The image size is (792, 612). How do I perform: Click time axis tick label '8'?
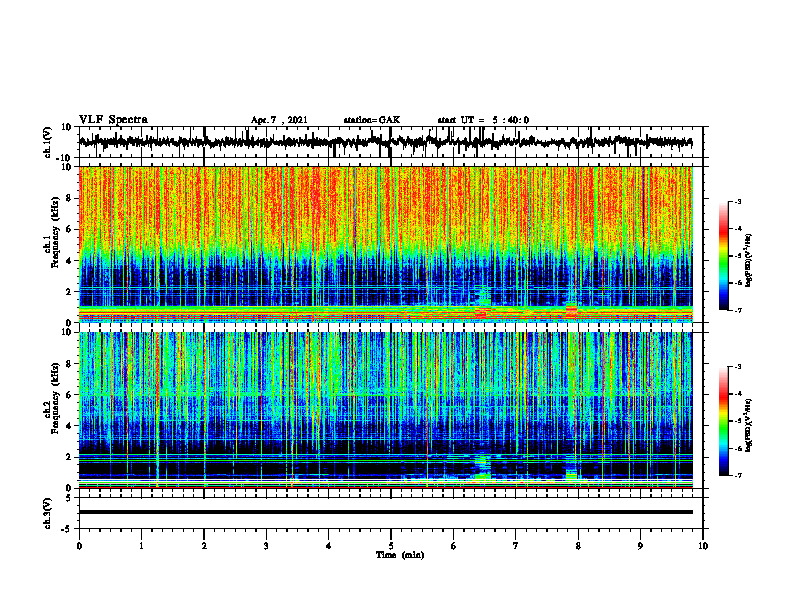578,546
